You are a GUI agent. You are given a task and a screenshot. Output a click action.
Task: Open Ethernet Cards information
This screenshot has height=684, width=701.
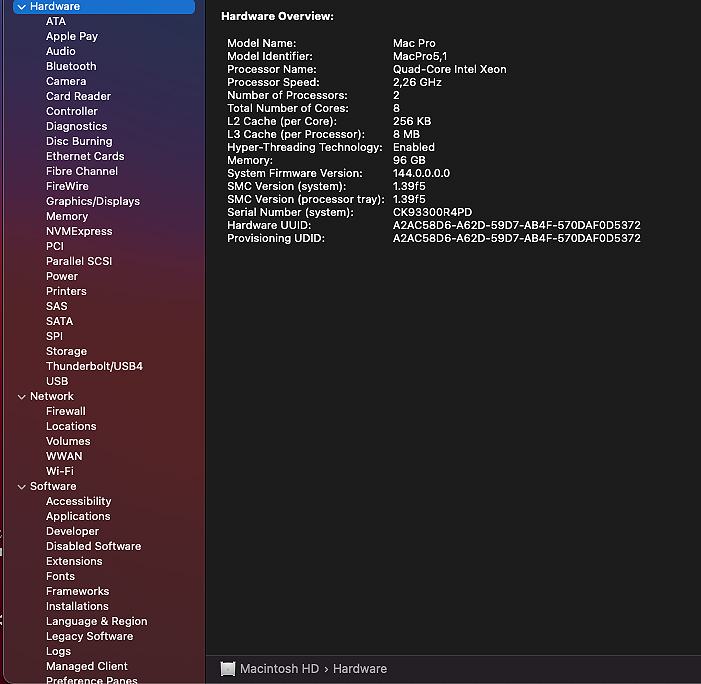tap(85, 156)
